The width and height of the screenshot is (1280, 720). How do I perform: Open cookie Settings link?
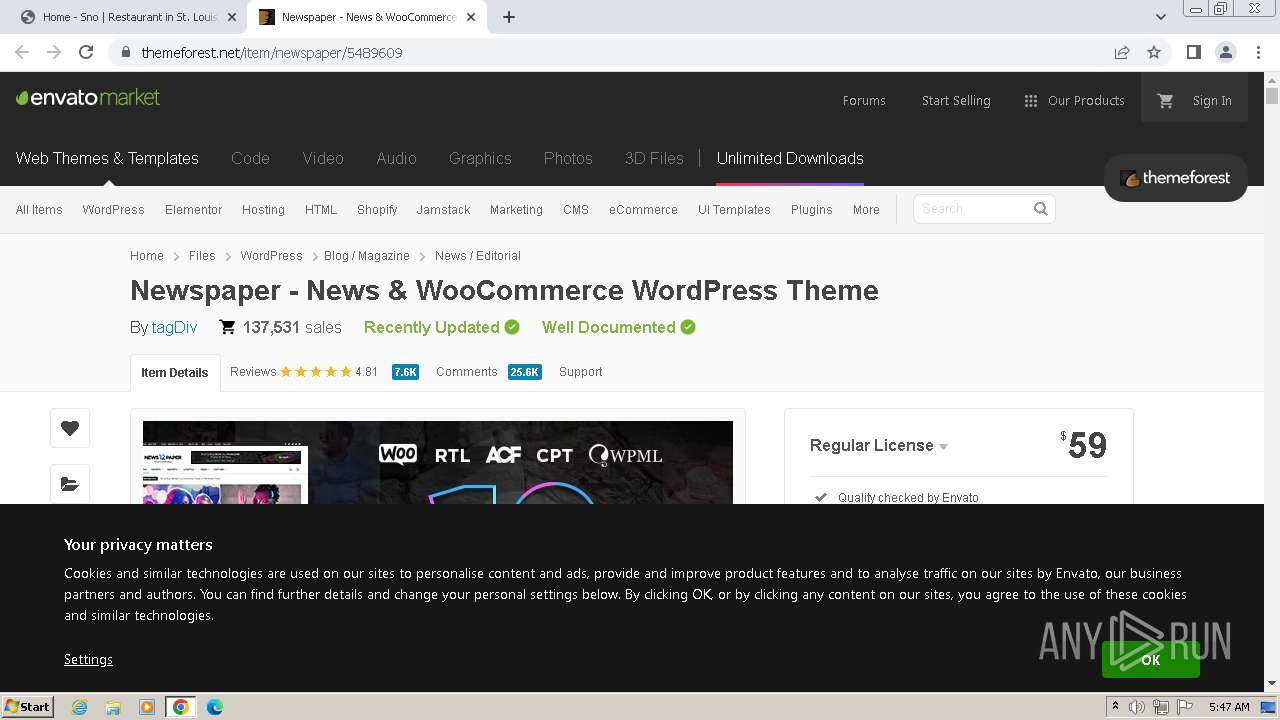[88, 659]
